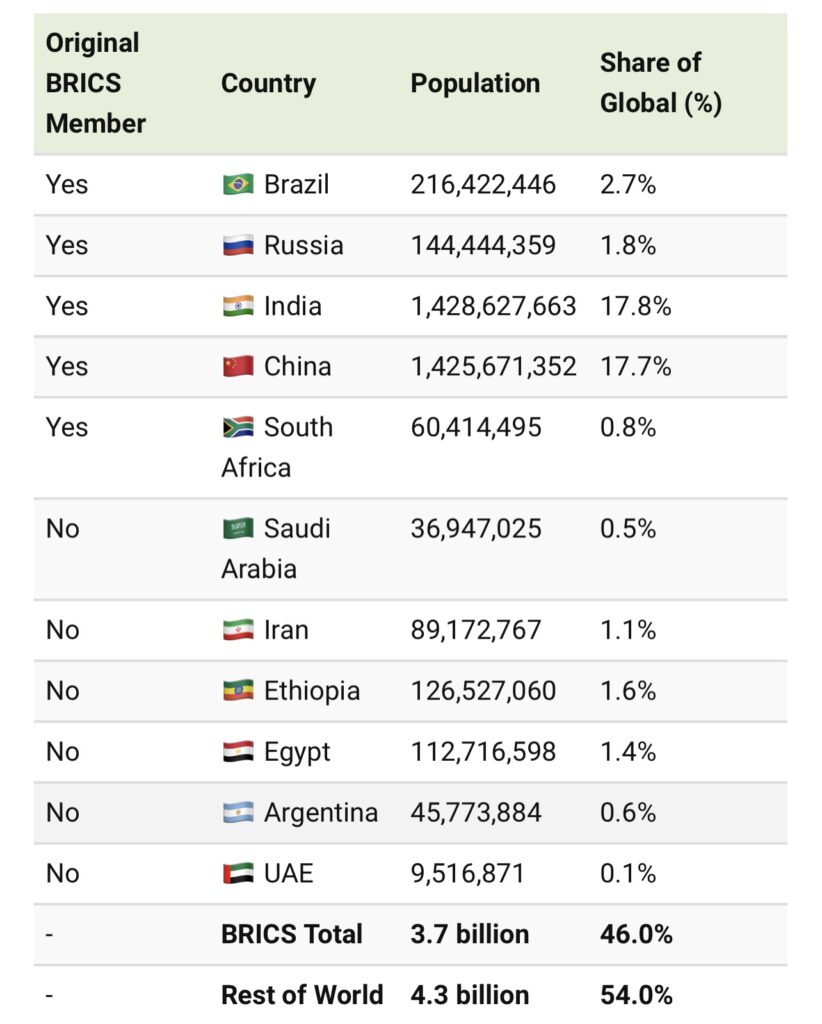Select India's population value 1,428,627,663
The image size is (822, 1024).
494,306
